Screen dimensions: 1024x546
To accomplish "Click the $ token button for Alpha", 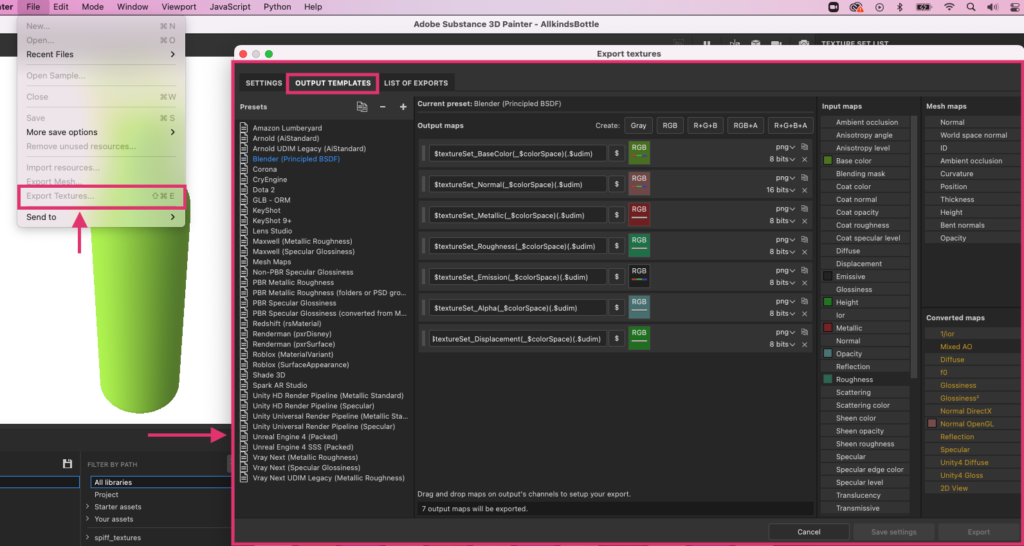I will pyautogui.click(x=616, y=308).
